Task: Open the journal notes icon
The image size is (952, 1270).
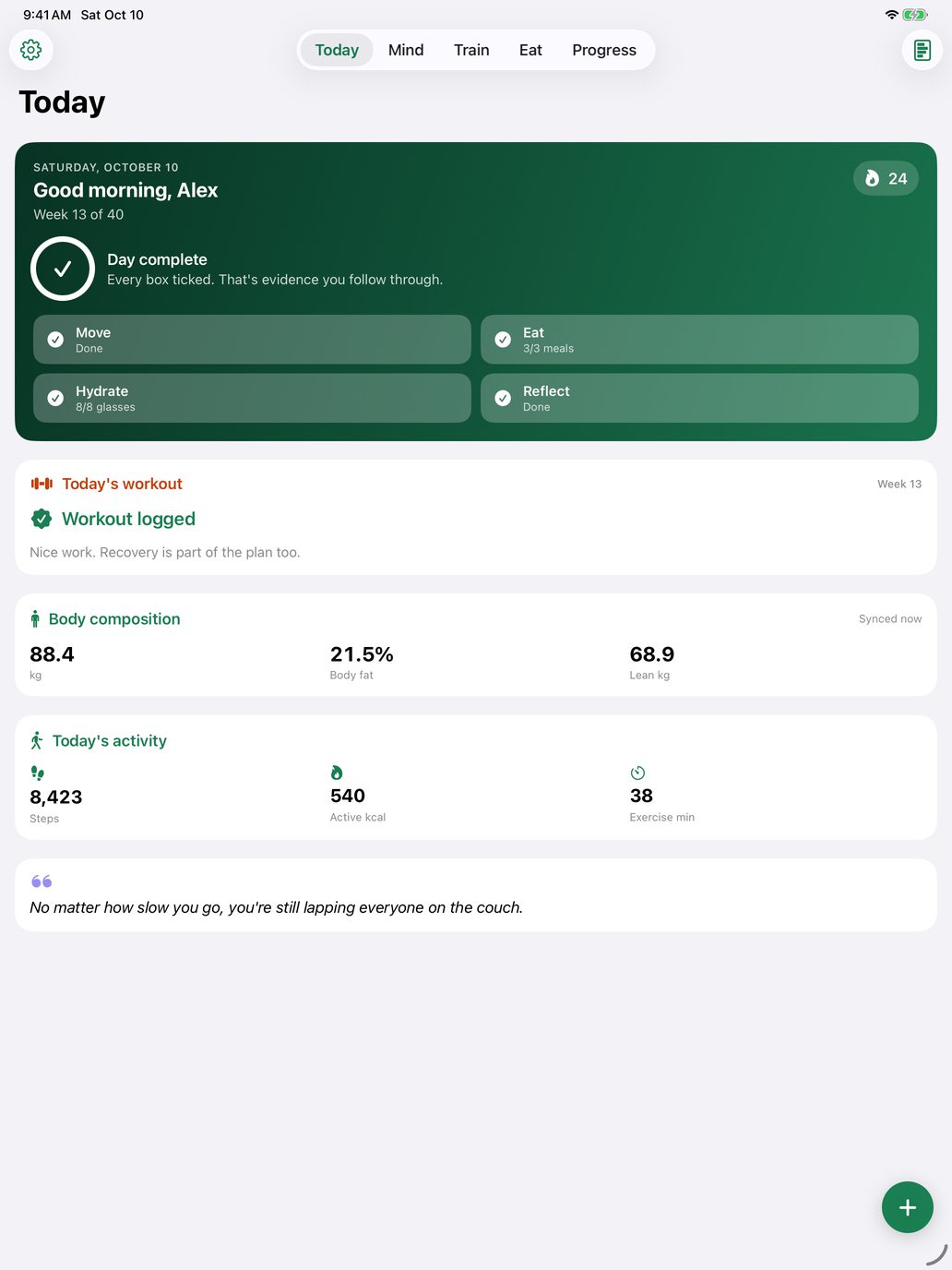Action: click(922, 50)
